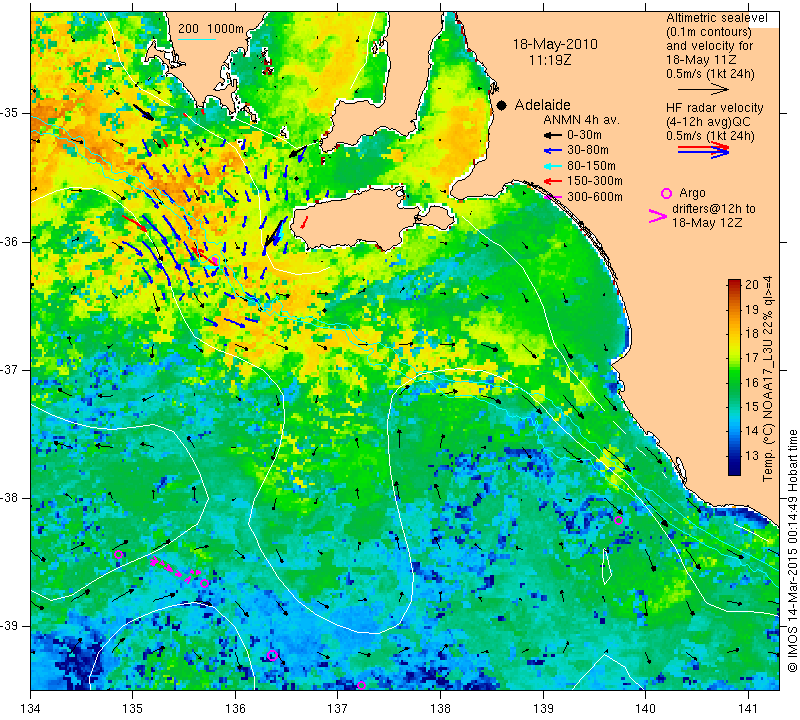The image size is (800, 720).
Task: Click the 'Altimetric sealevel' heading text
Action: [716, 18]
